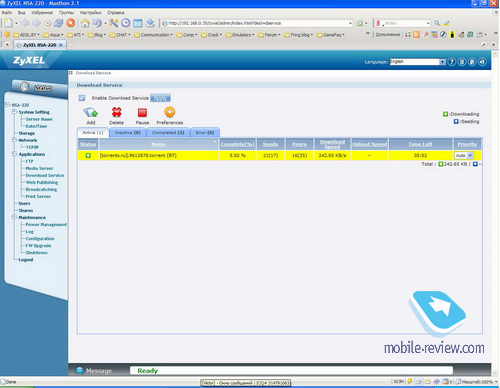
Task: Sort by Complete(%) column header
Action: pos(237,144)
